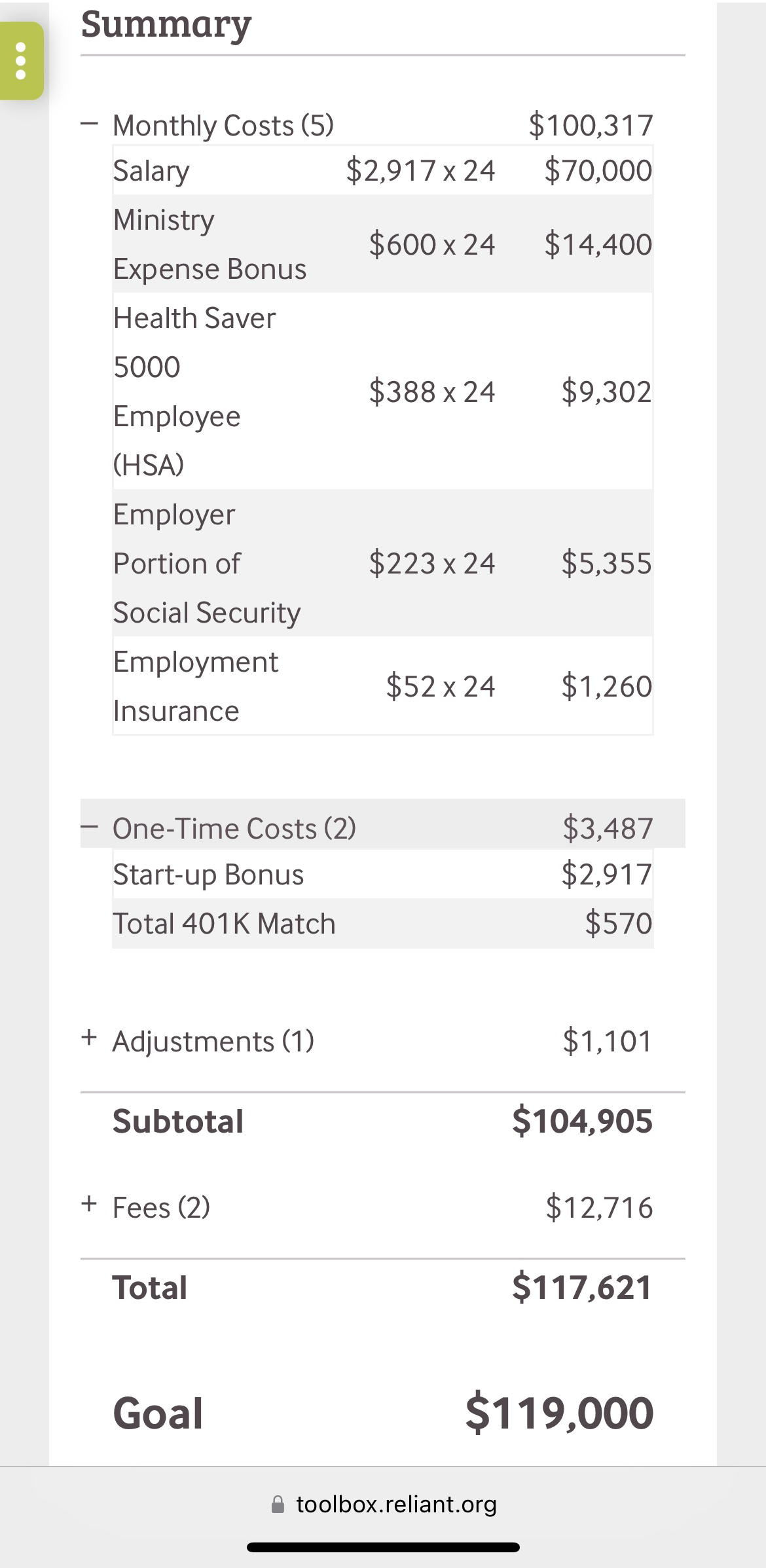Tap the Adjustments (1) label
The height and width of the screenshot is (1568, 766).
(213, 1041)
